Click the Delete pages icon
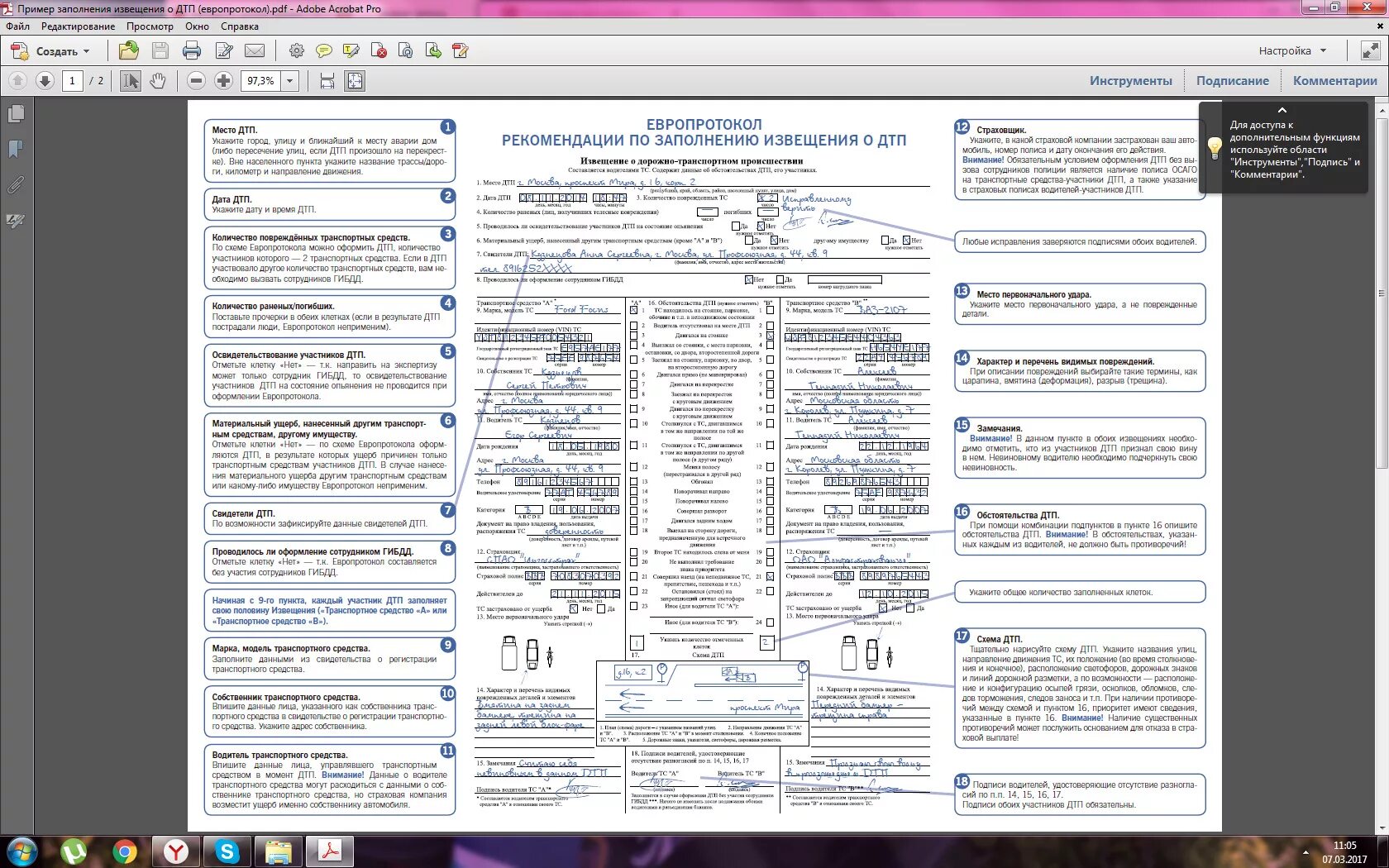Image resolution: width=1389 pixels, height=868 pixels. coord(379,51)
